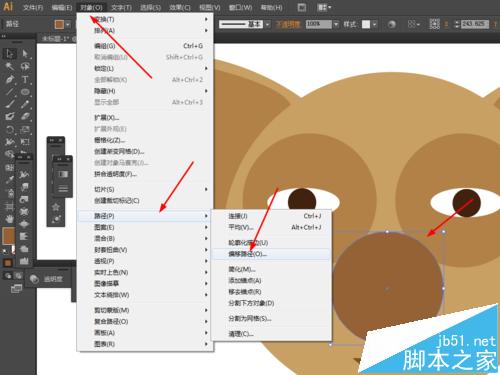Open the 窗口(W) menu

pyautogui.click(x=240, y=7)
